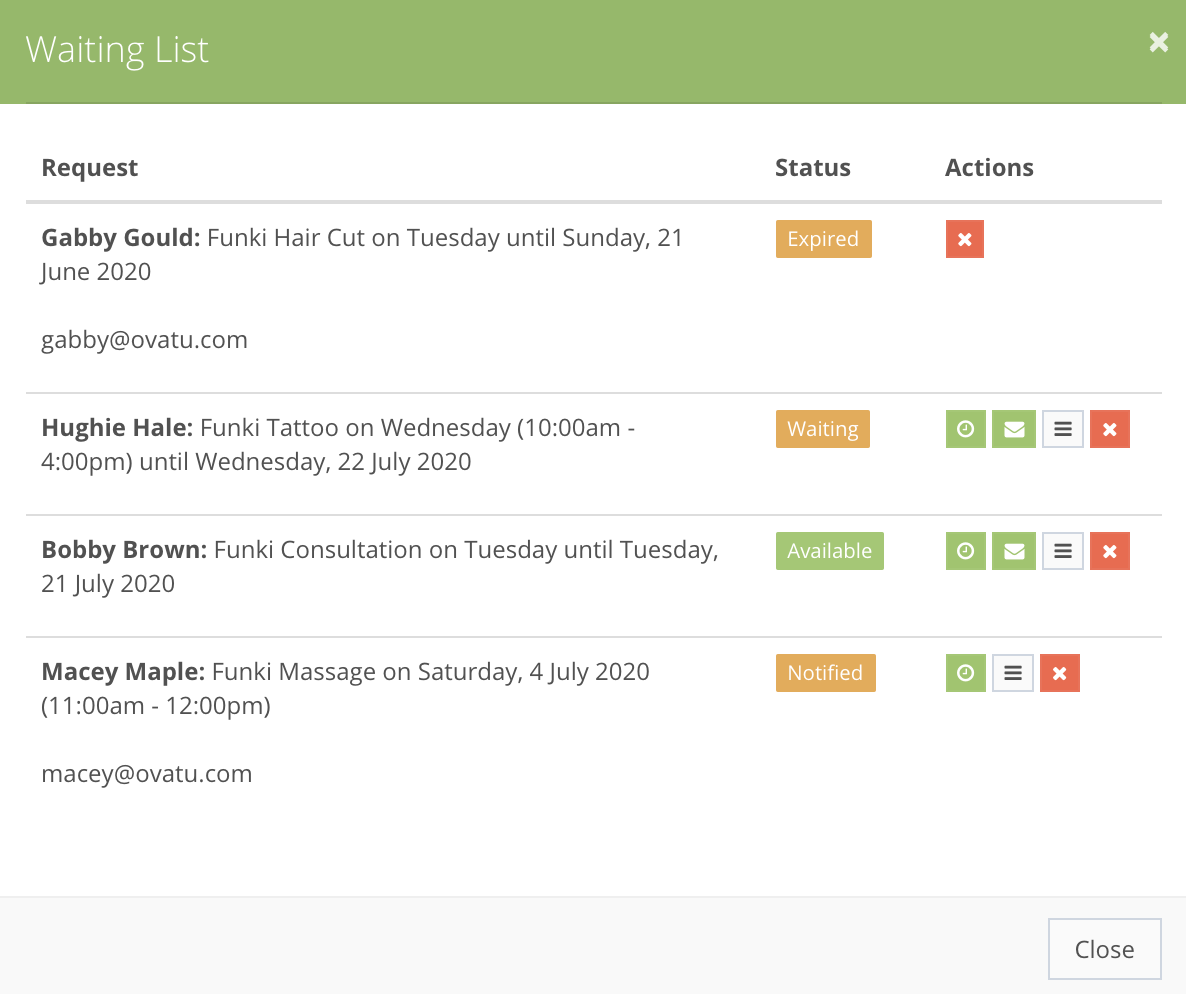This screenshot has width=1186, height=994.
Task: Click Bobby Brown's clock action icon
Action: click(x=965, y=550)
